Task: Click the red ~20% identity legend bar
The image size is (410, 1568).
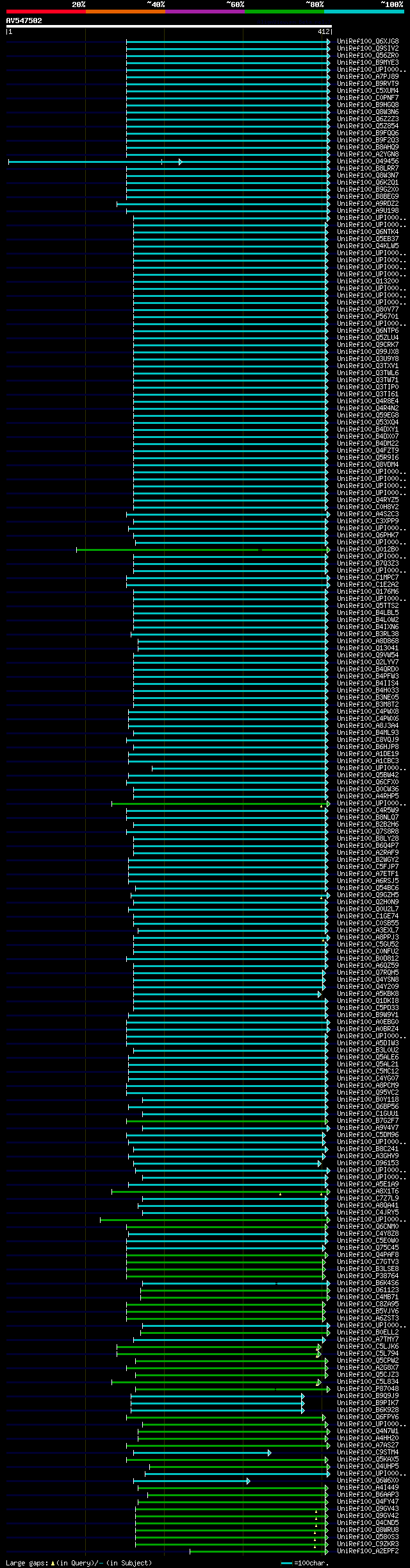Action: [x=46, y=12]
